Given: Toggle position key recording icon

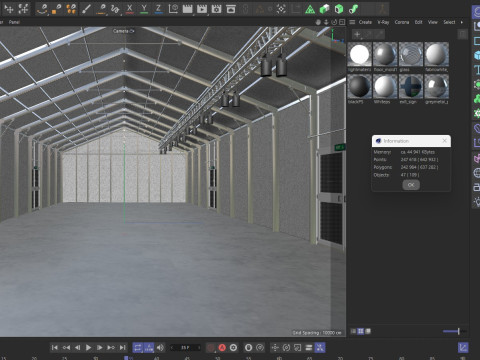Looking at the screenshot, I should 275,348.
